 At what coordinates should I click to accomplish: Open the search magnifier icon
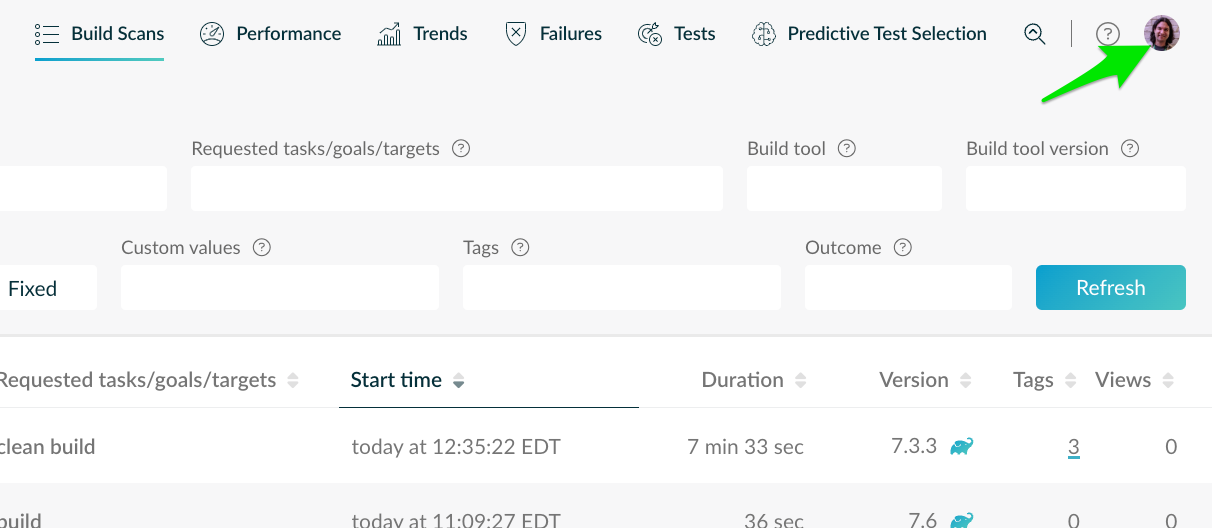[x=1035, y=34]
